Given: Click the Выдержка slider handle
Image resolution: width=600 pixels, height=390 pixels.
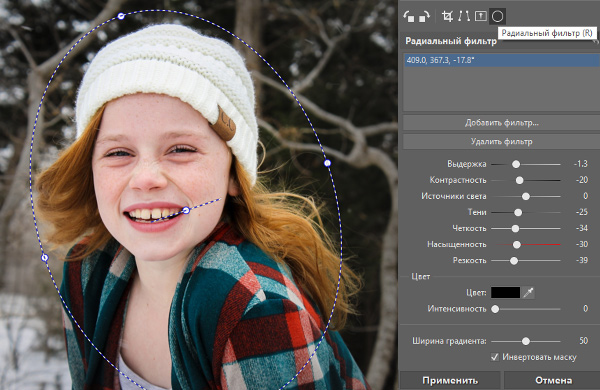Looking at the screenshot, I should tap(516, 164).
